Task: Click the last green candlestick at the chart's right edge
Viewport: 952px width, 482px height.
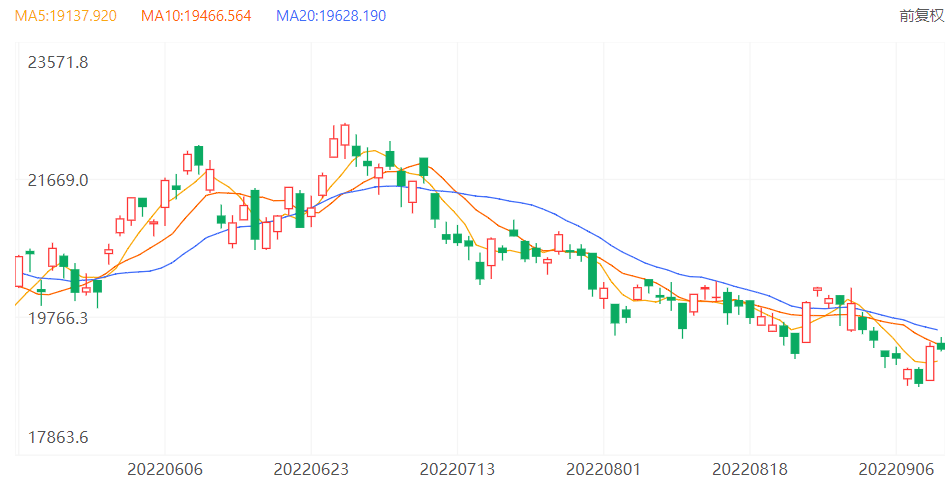Action: point(941,346)
